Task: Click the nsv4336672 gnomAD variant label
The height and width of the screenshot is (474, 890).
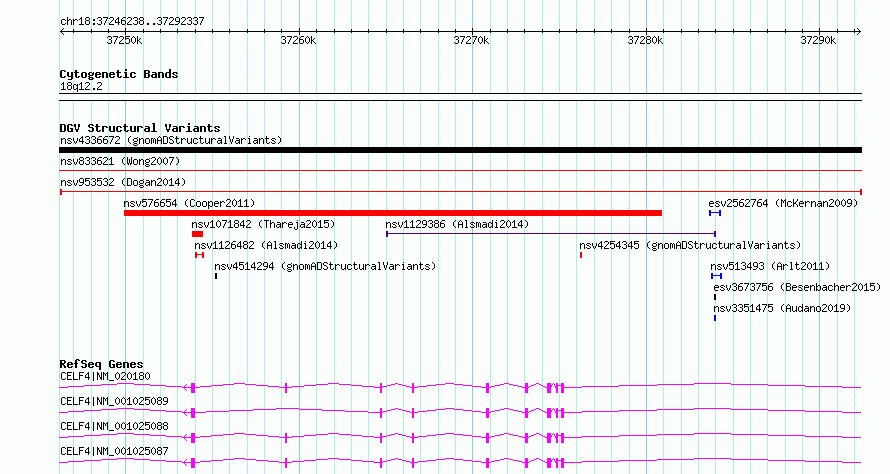Action: point(171,140)
